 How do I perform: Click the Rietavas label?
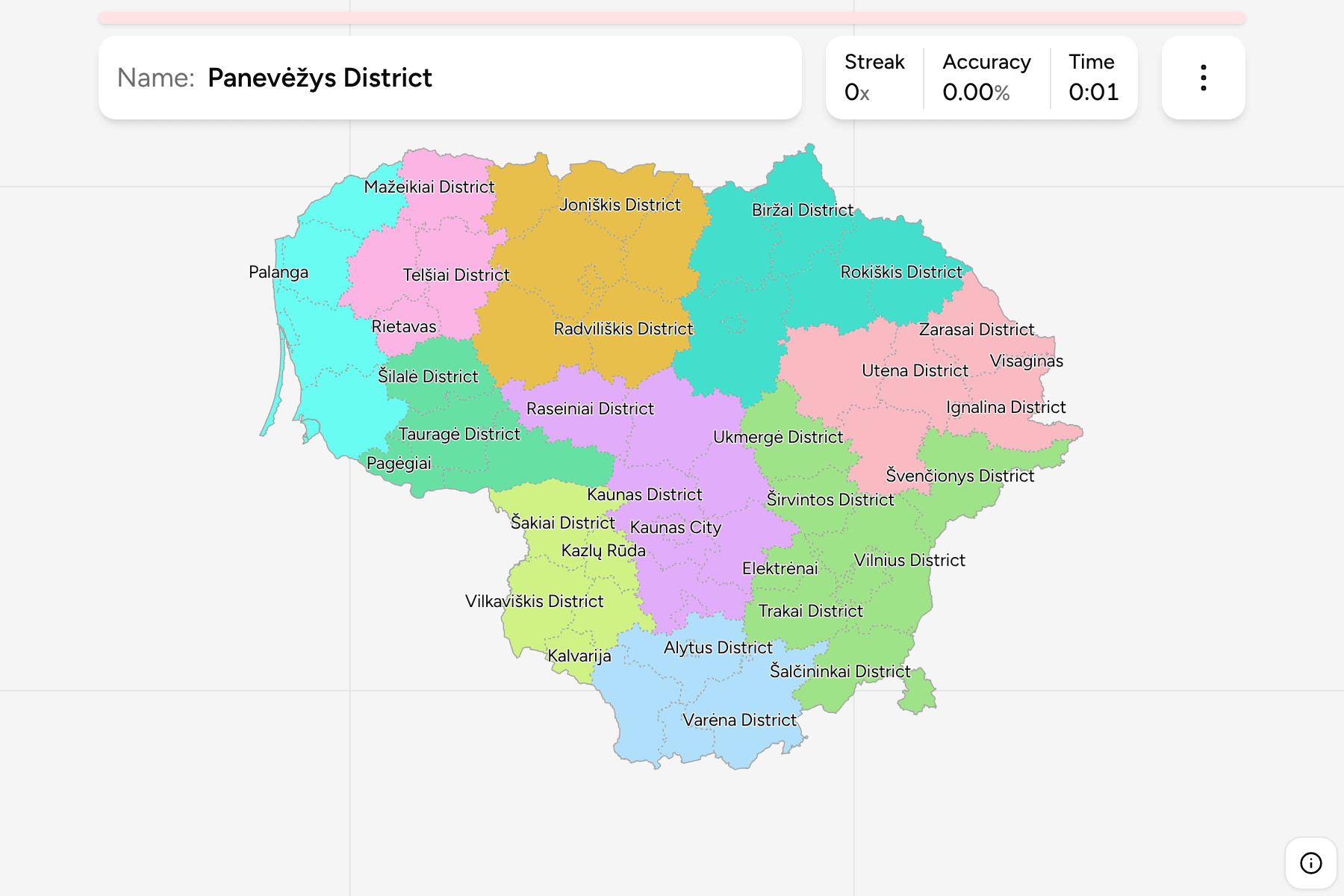tap(404, 326)
